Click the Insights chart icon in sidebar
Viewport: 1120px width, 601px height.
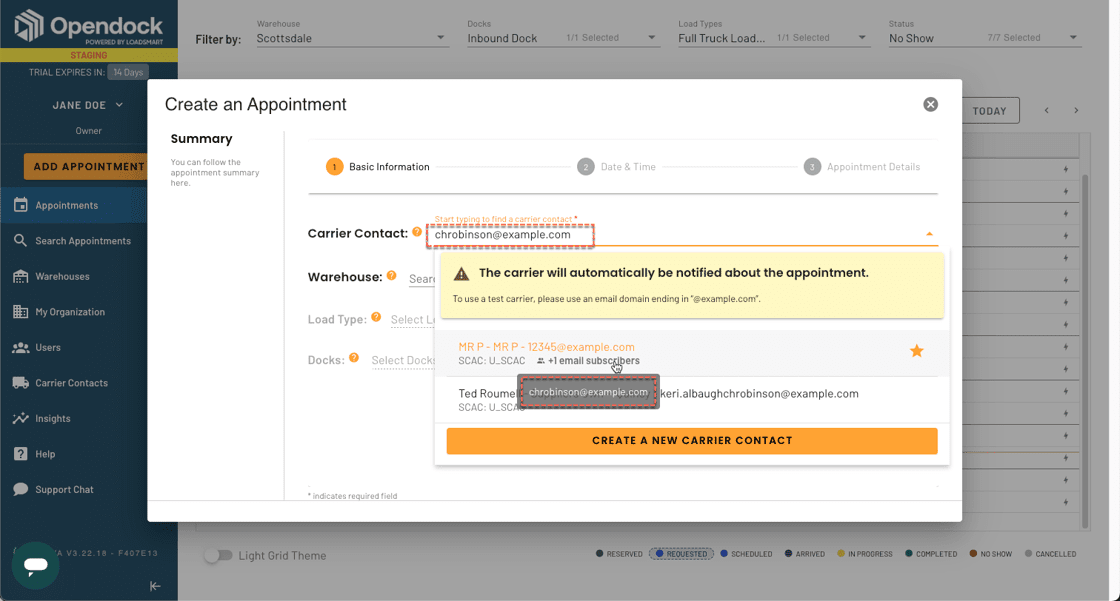coord(20,418)
